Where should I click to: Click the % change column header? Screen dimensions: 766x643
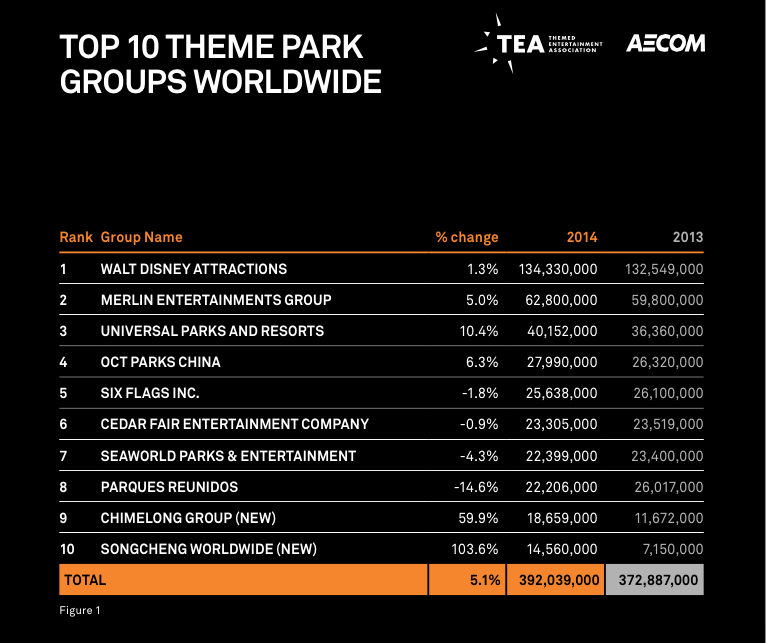point(466,237)
